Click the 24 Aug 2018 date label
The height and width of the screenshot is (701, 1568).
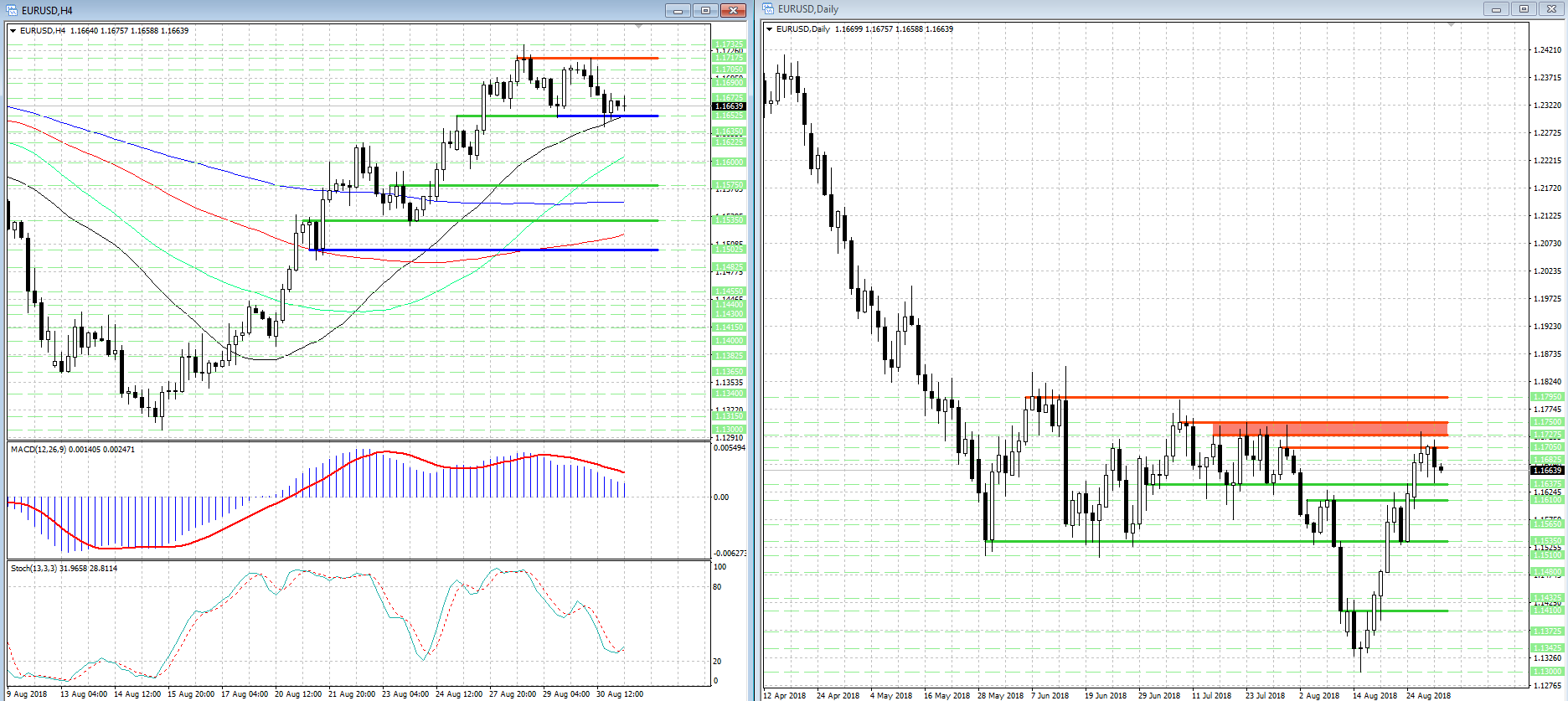tap(1428, 696)
